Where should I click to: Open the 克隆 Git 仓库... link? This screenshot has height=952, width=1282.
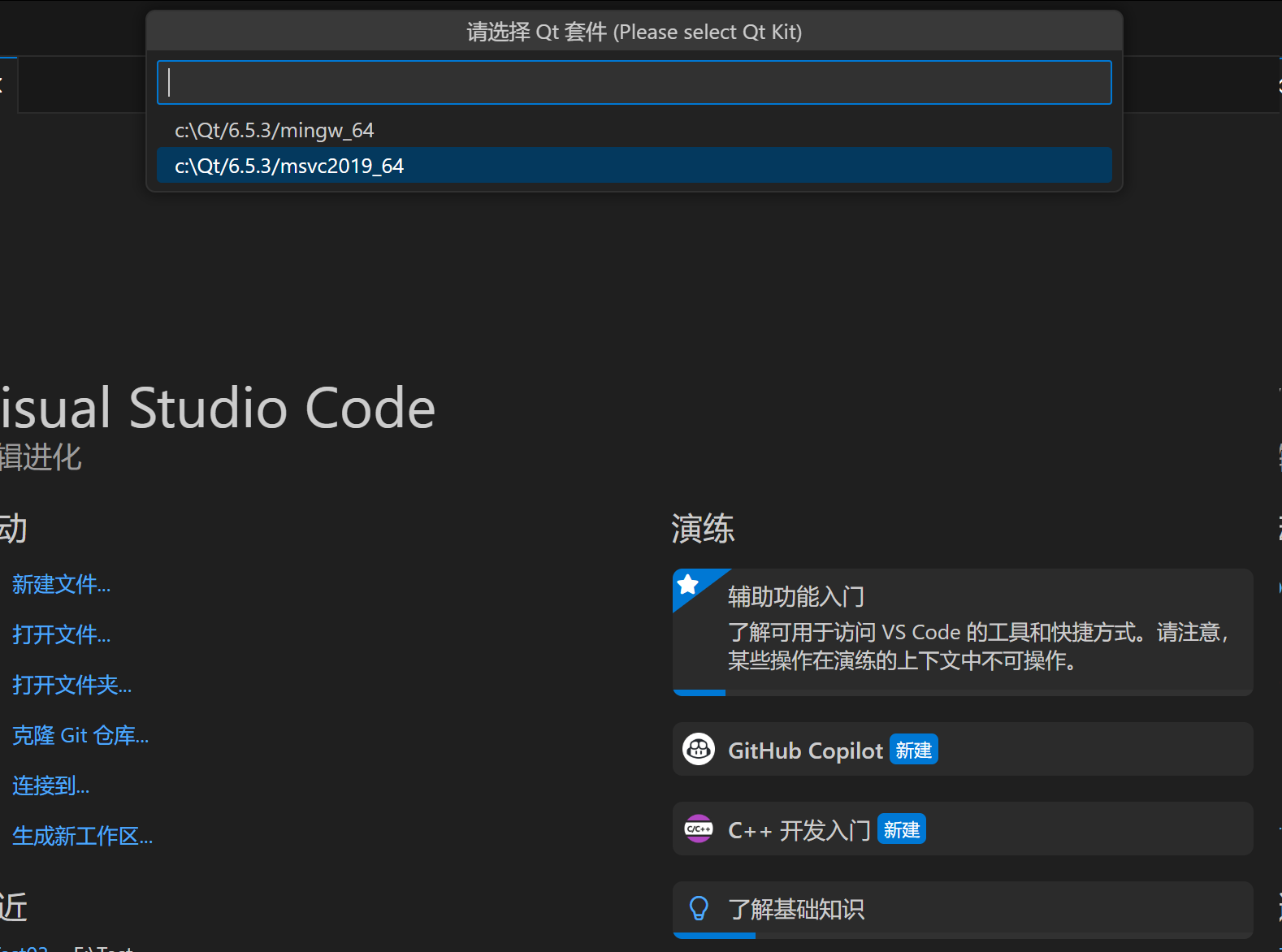80,735
